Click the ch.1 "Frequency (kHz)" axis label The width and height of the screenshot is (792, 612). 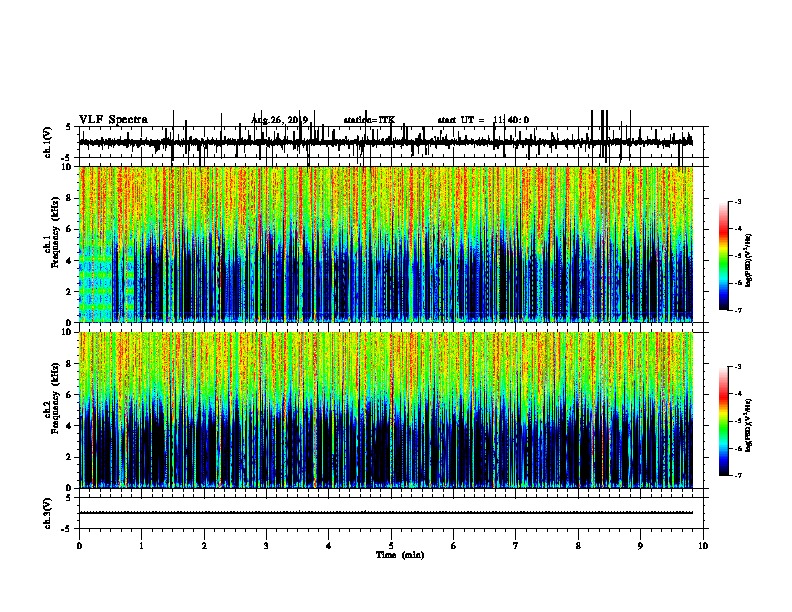pyautogui.click(x=55, y=233)
